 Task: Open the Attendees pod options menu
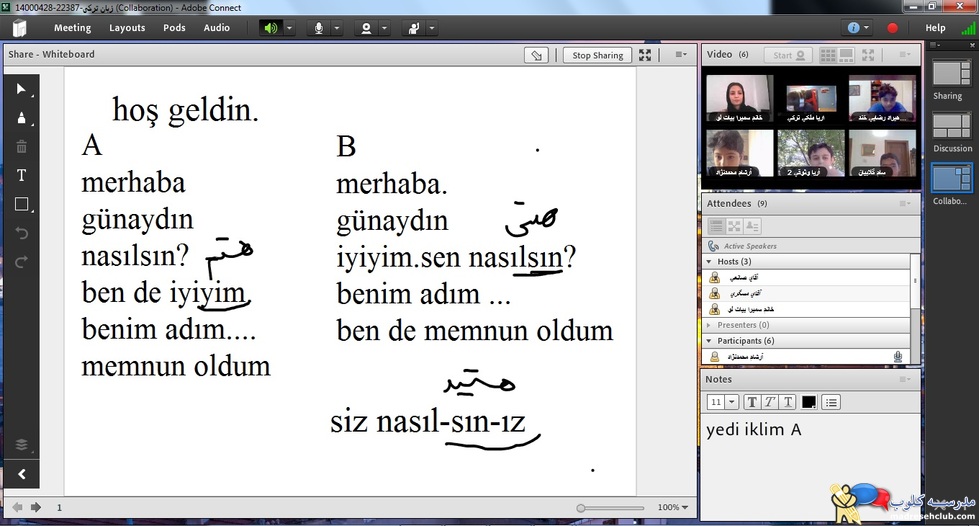click(x=905, y=204)
